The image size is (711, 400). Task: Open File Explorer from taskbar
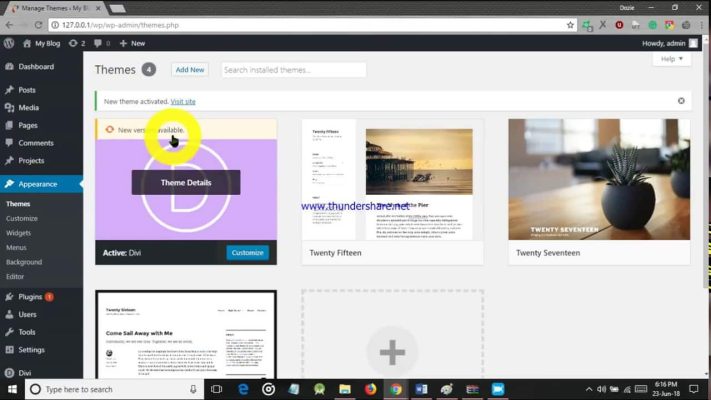(x=345, y=389)
